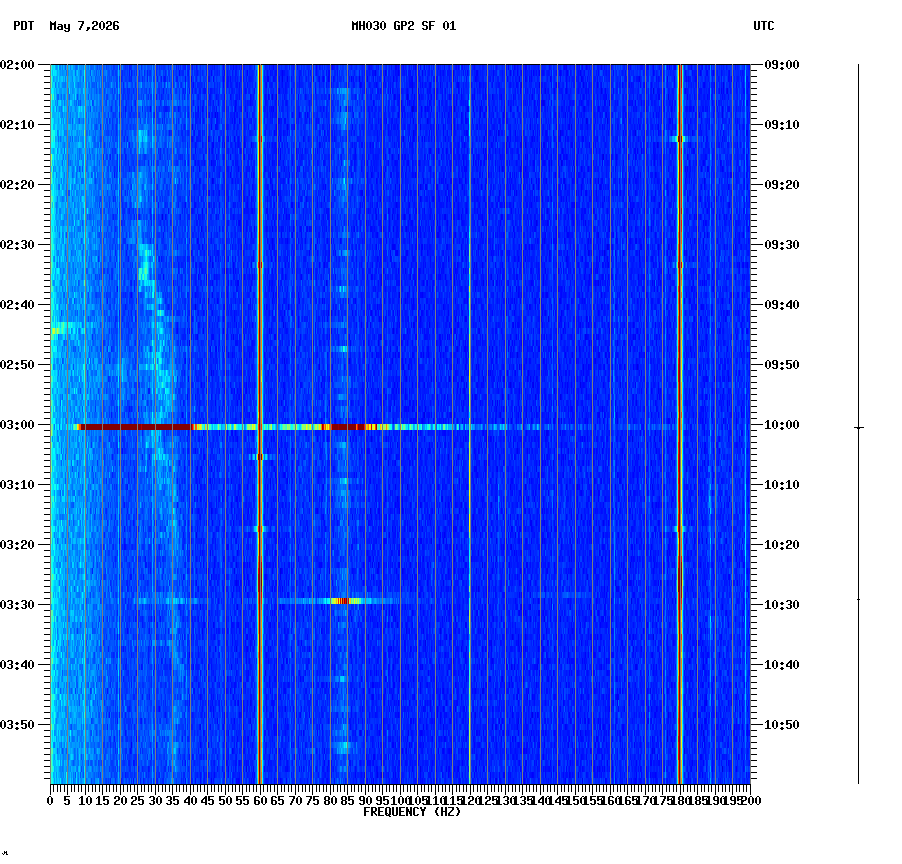
Task: Click the 02:30 PDT time label
Action: 17,245
